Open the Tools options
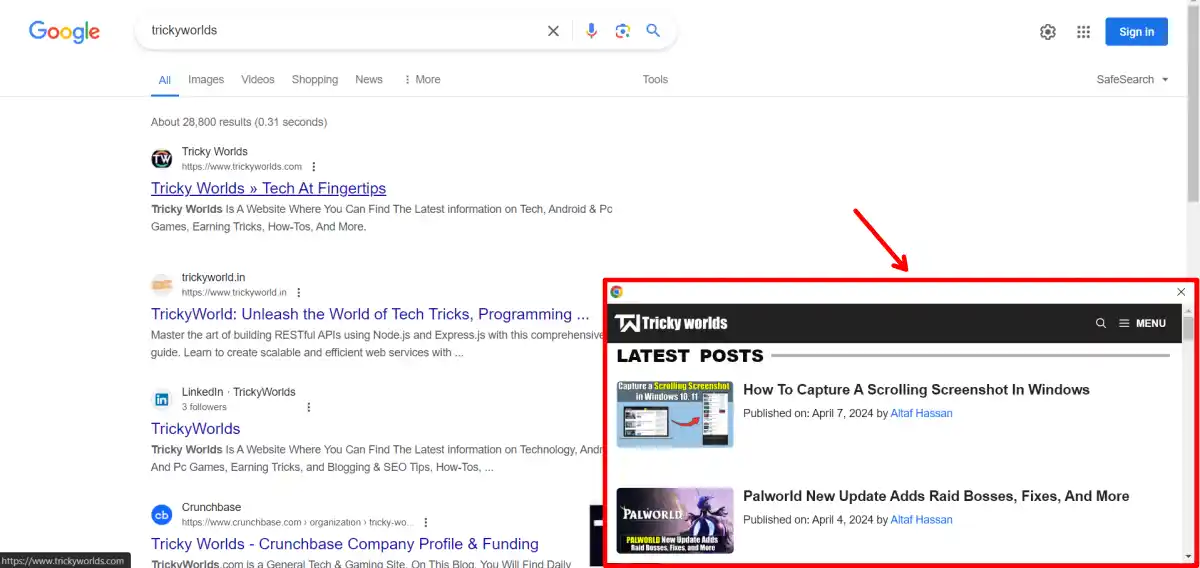The height and width of the screenshot is (568, 1200). pos(655,80)
